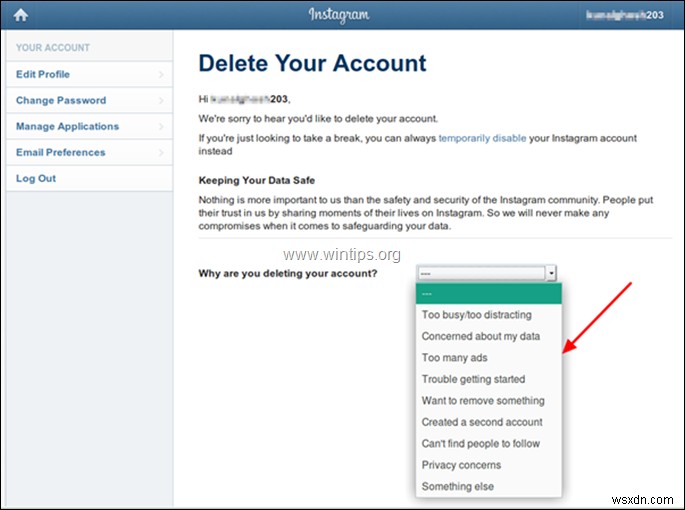The width and height of the screenshot is (685, 510).
Task: Open Change Password in sidebar
Action: tap(90, 100)
